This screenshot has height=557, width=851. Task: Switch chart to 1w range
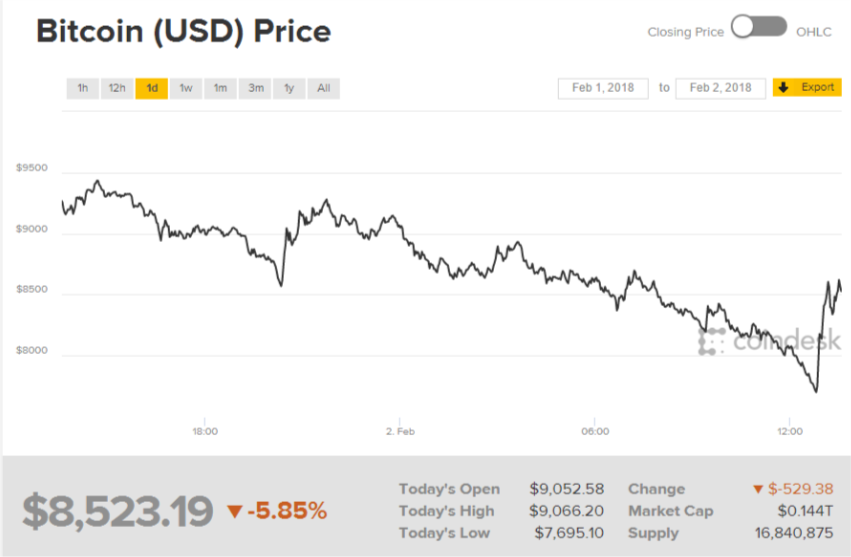186,88
